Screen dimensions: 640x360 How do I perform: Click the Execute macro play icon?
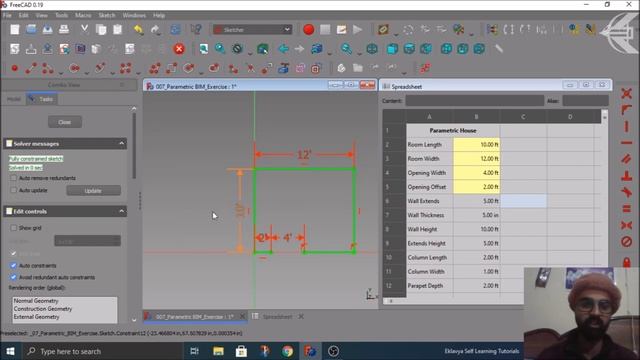coord(358,29)
